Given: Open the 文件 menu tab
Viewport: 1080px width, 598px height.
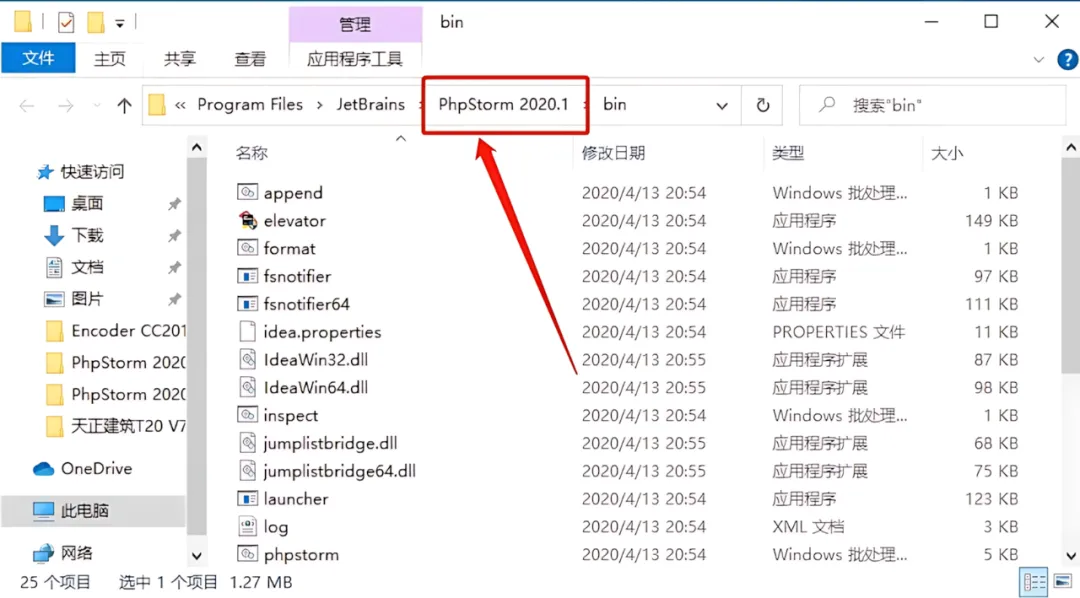Looking at the screenshot, I should 39,59.
